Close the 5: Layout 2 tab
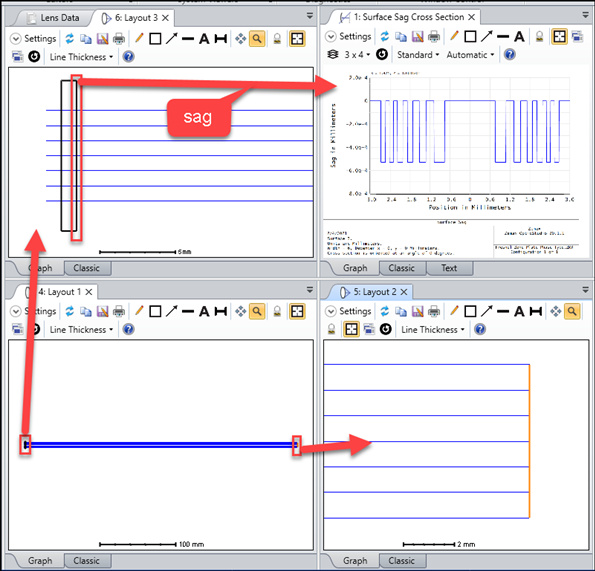595x571 pixels. 404,292
